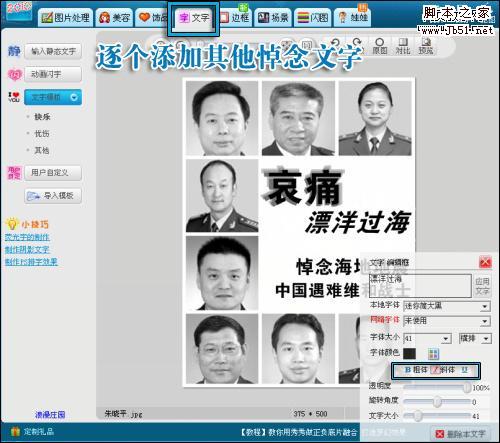500x443 pixels.
Task: Show the original image with 原图
Action: click(x=380, y=46)
